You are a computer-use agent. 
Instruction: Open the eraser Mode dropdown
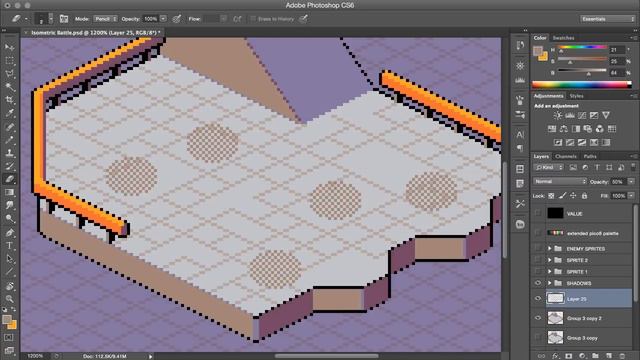click(x=106, y=19)
